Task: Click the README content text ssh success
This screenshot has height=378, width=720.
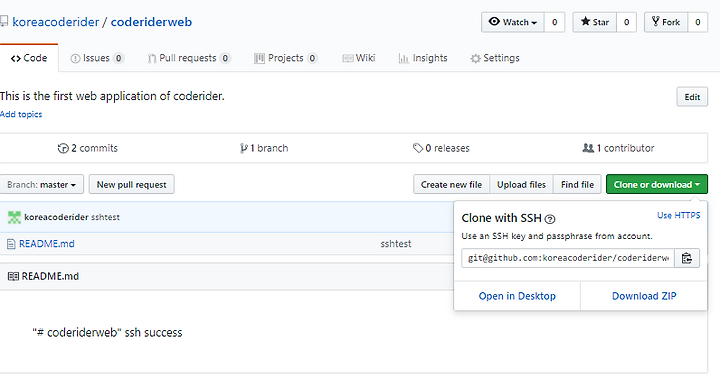Action: pos(107,333)
